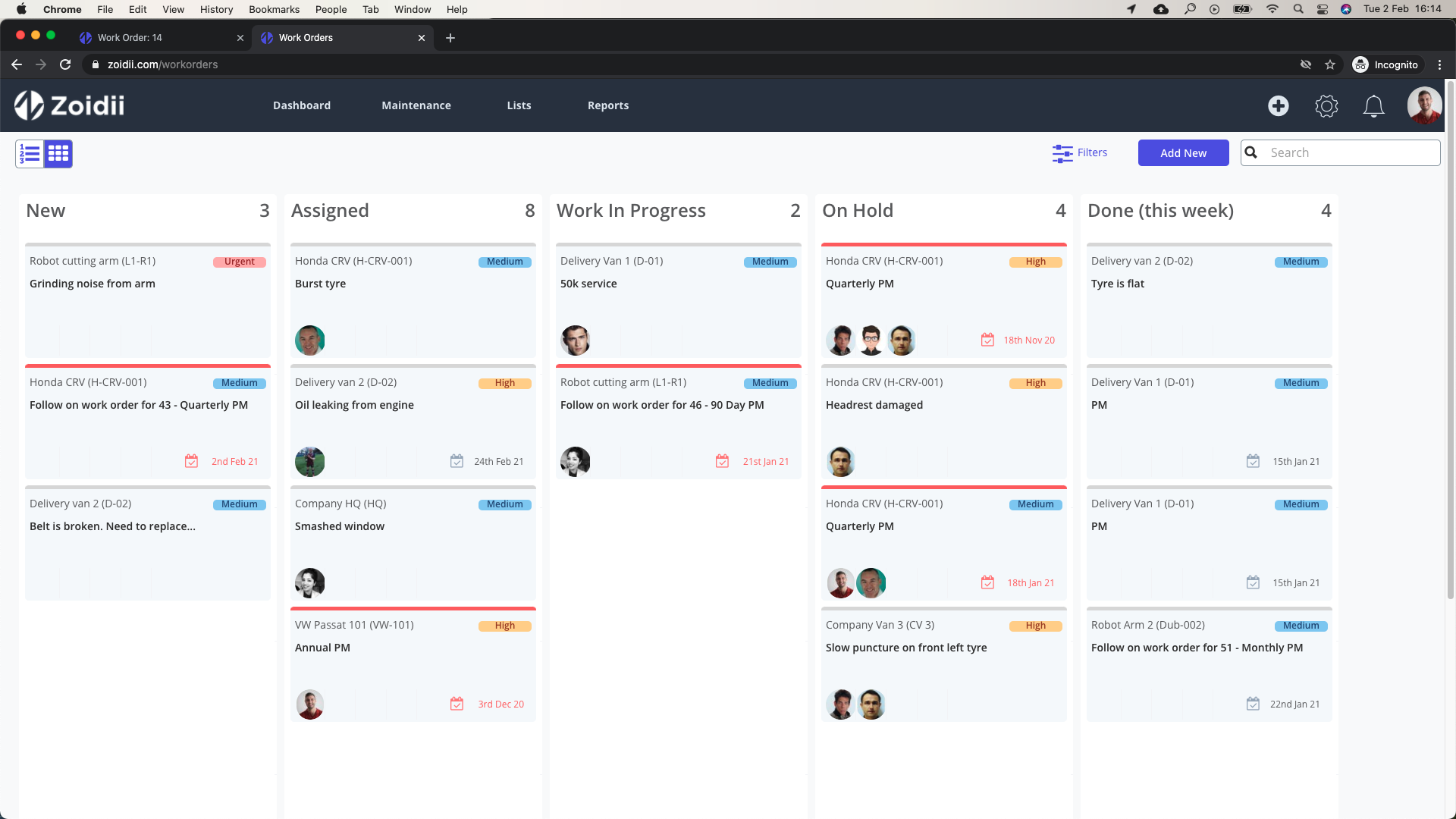The image size is (1456, 819).
Task: Switch to the Work Order: 14 tab
Action: pos(130,37)
